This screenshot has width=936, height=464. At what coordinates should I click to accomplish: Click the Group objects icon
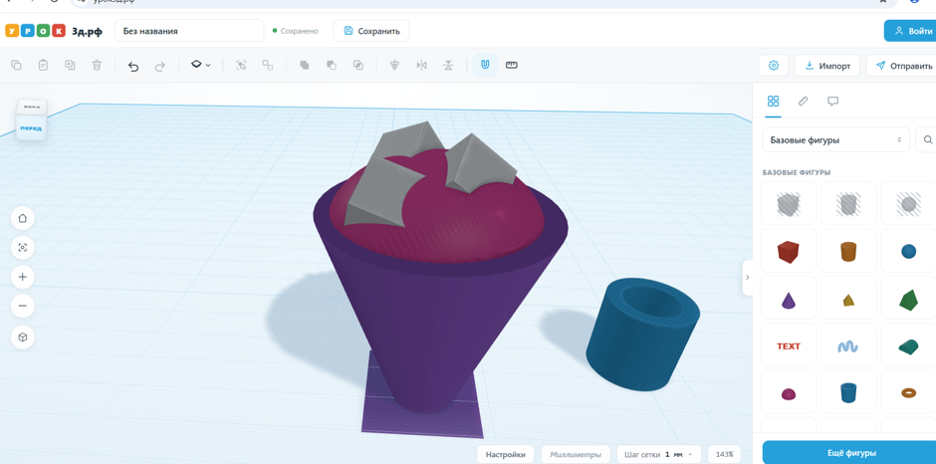[241, 65]
